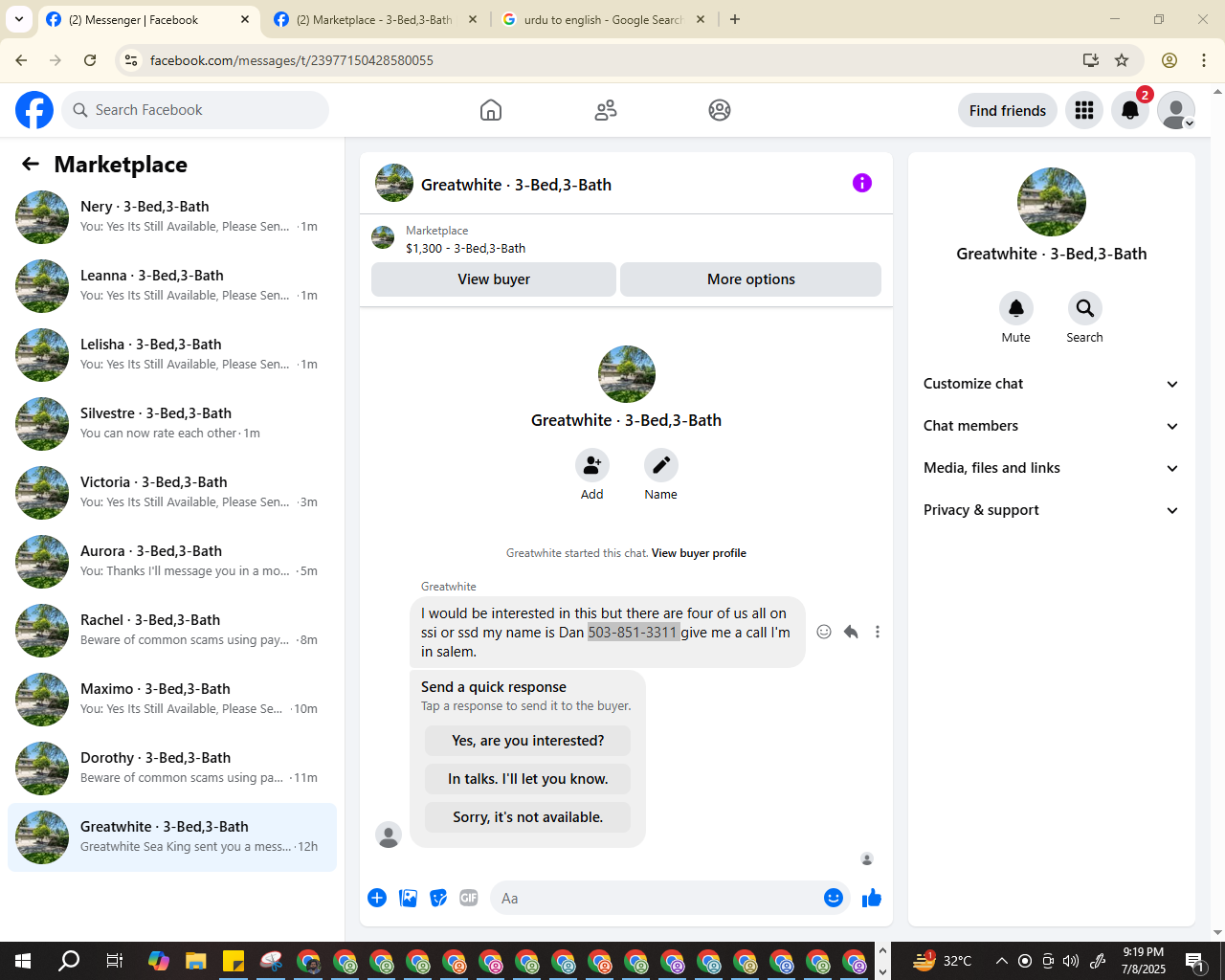Search in conversation magnifier icon
The width and height of the screenshot is (1225, 980).
pyautogui.click(x=1085, y=308)
